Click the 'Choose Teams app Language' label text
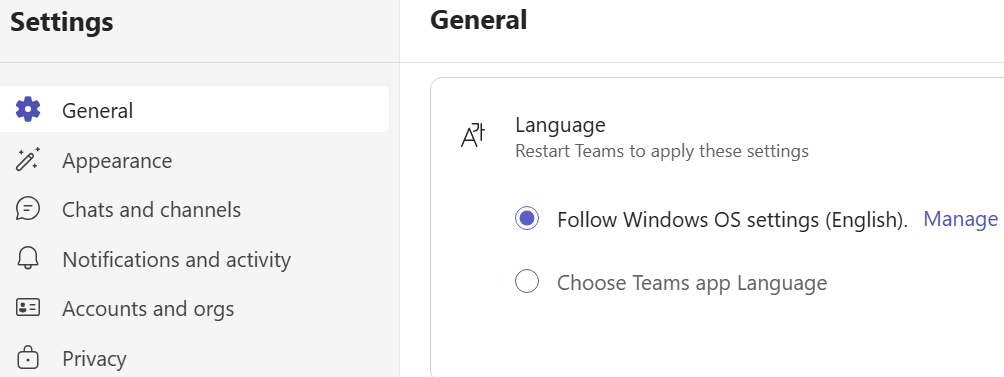 (692, 282)
